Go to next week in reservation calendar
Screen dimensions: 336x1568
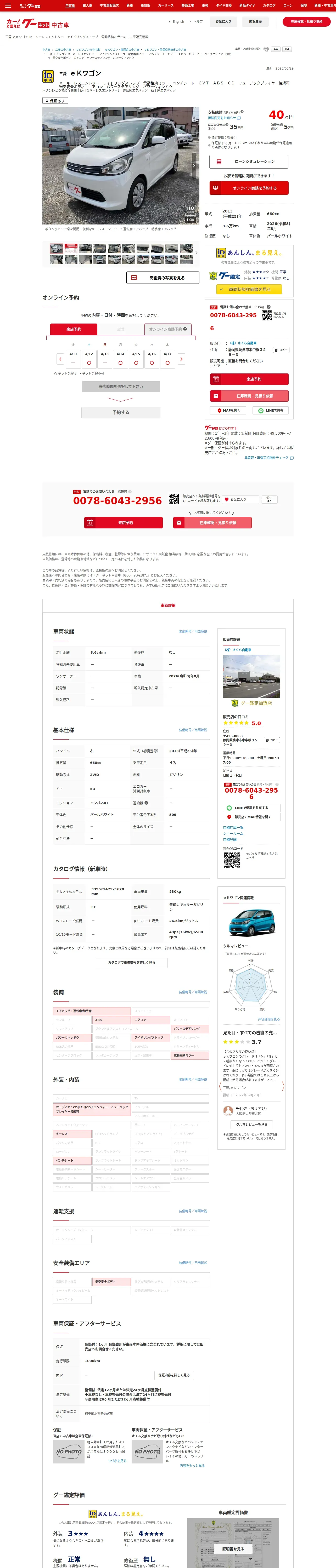pos(181,359)
